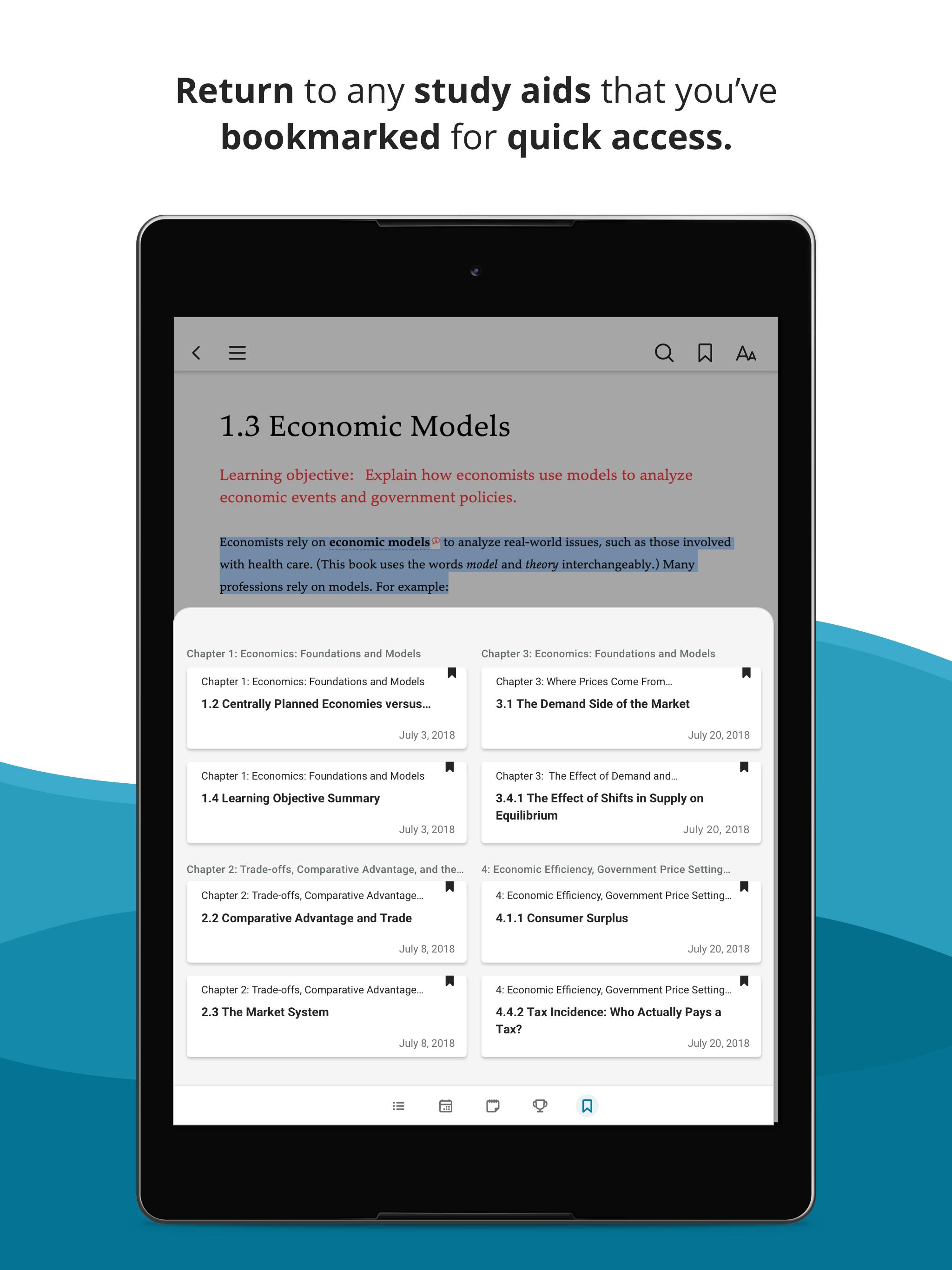
Task: Expand Chapter 2 Trade-offs bookmark entry
Action: pyautogui.click(x=322, y=868)
